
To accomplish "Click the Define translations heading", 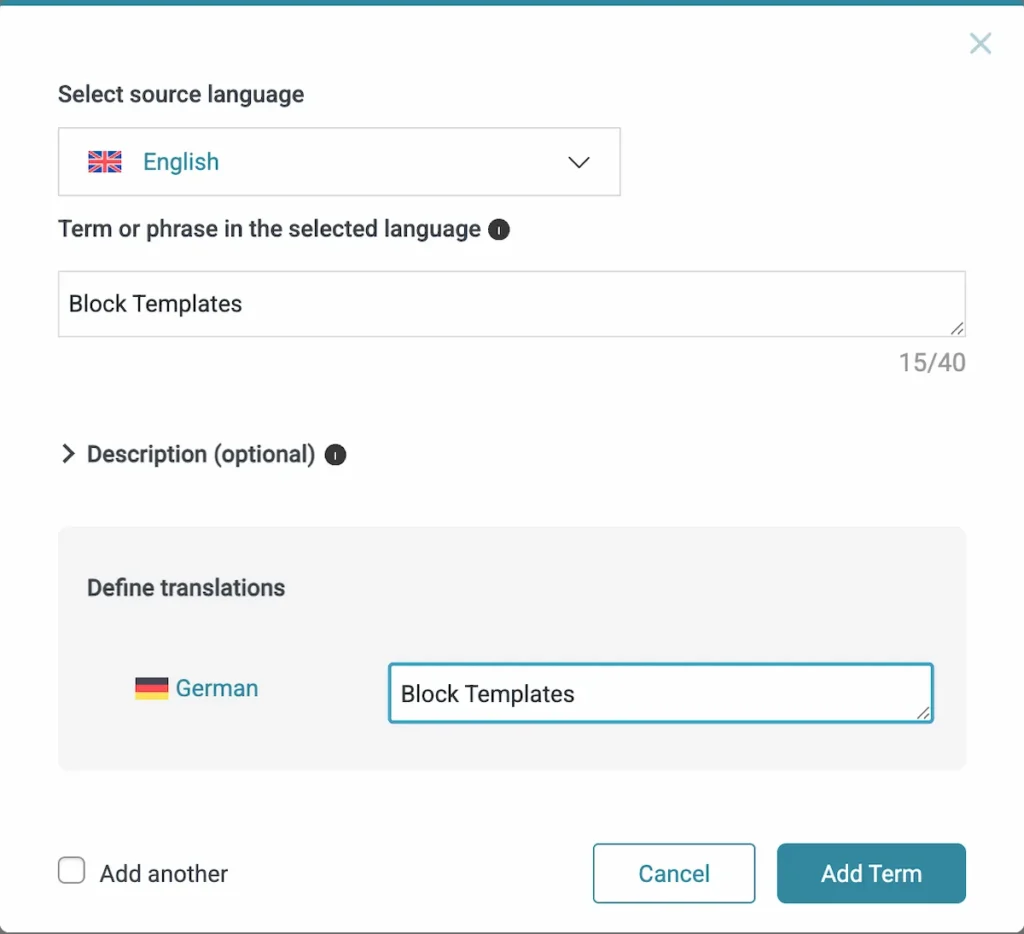I will tap(186, 588).
